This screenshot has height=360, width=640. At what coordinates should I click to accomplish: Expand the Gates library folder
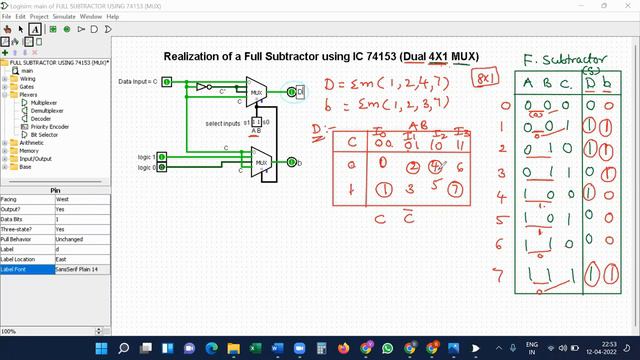[5, 87]
